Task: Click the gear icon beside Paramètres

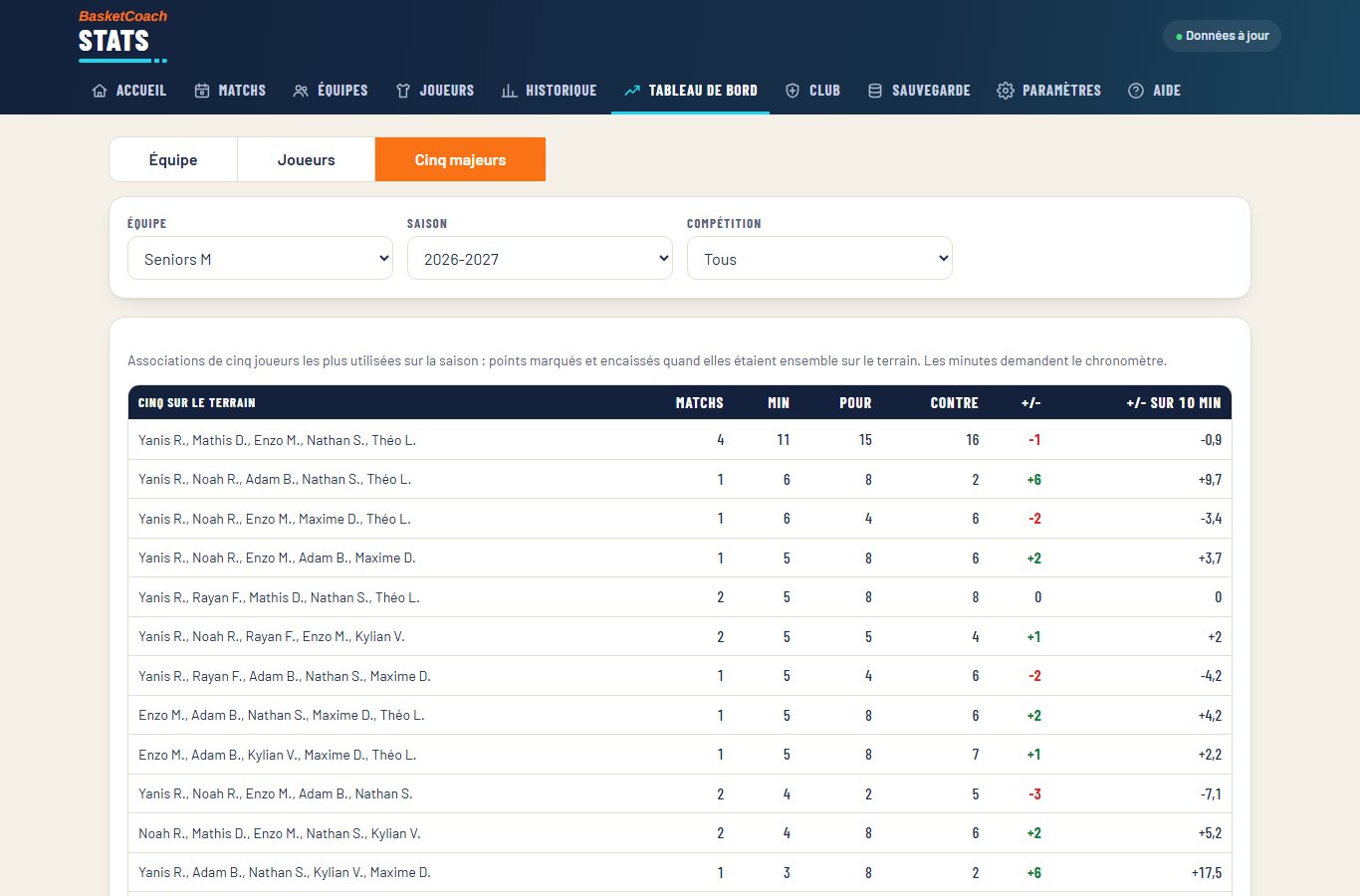Action: 1006,91
